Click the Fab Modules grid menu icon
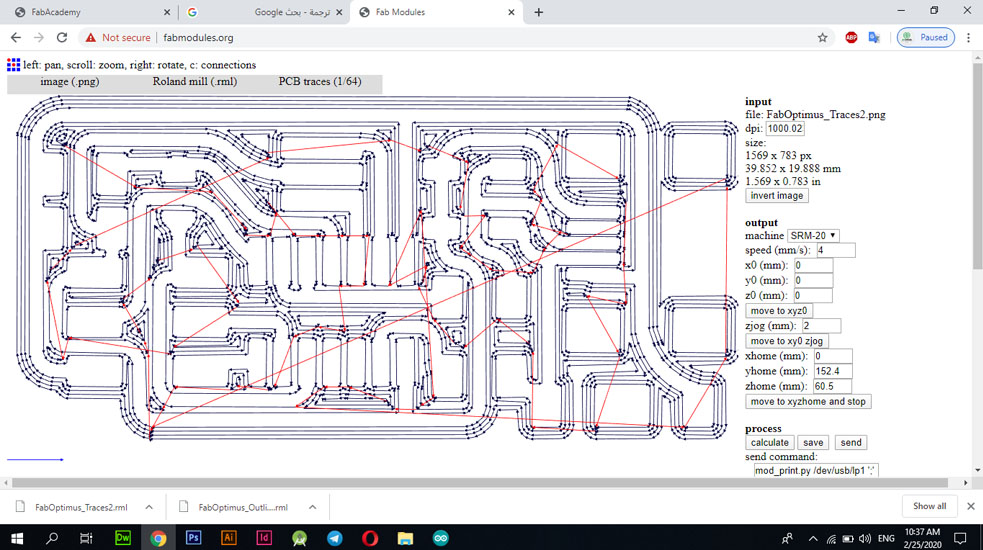Image resolution: width=983 pixels, height=550 pixels. pos(13,65)
